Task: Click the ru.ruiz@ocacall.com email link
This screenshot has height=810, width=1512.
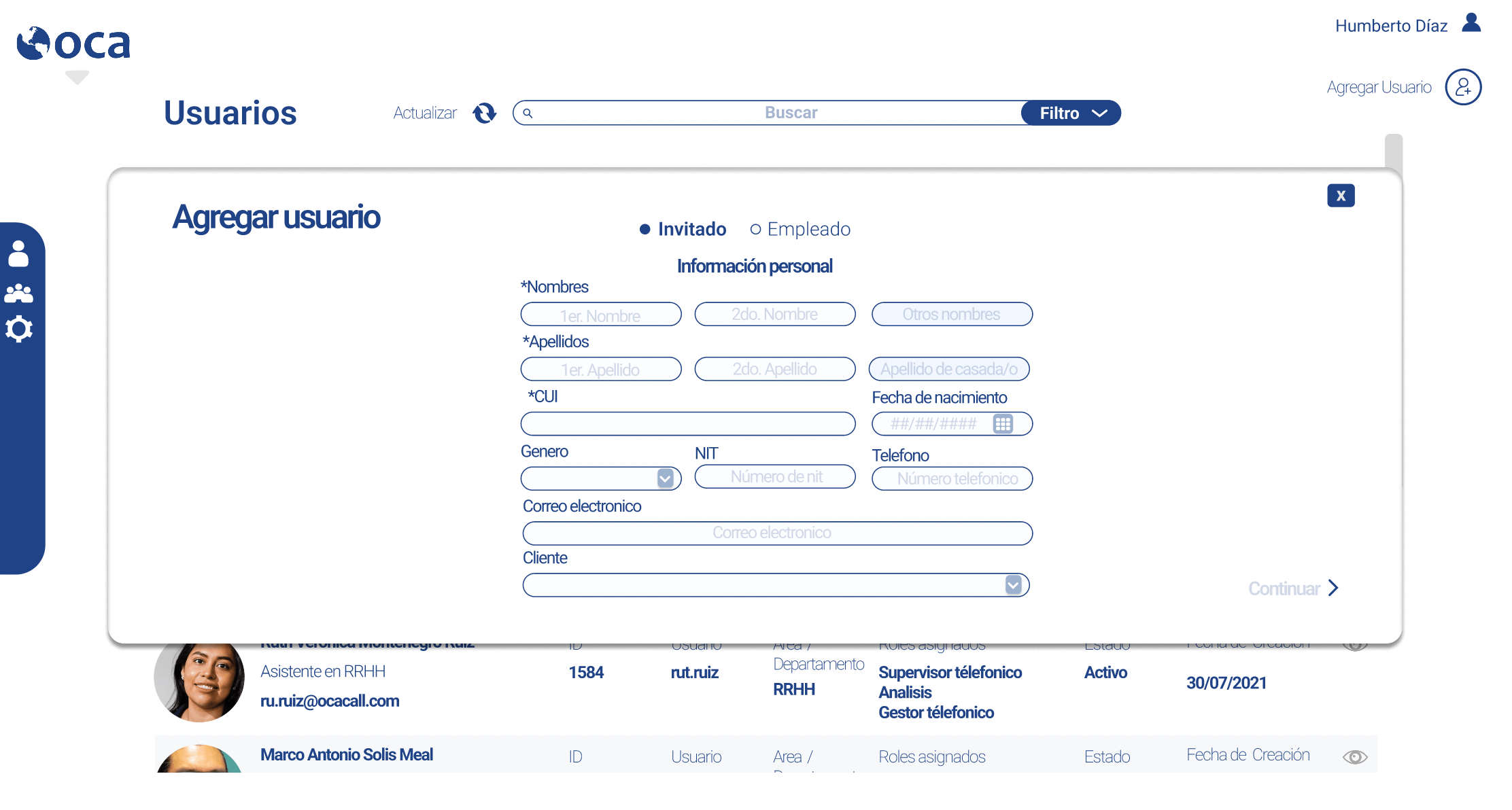Action: 330,701
